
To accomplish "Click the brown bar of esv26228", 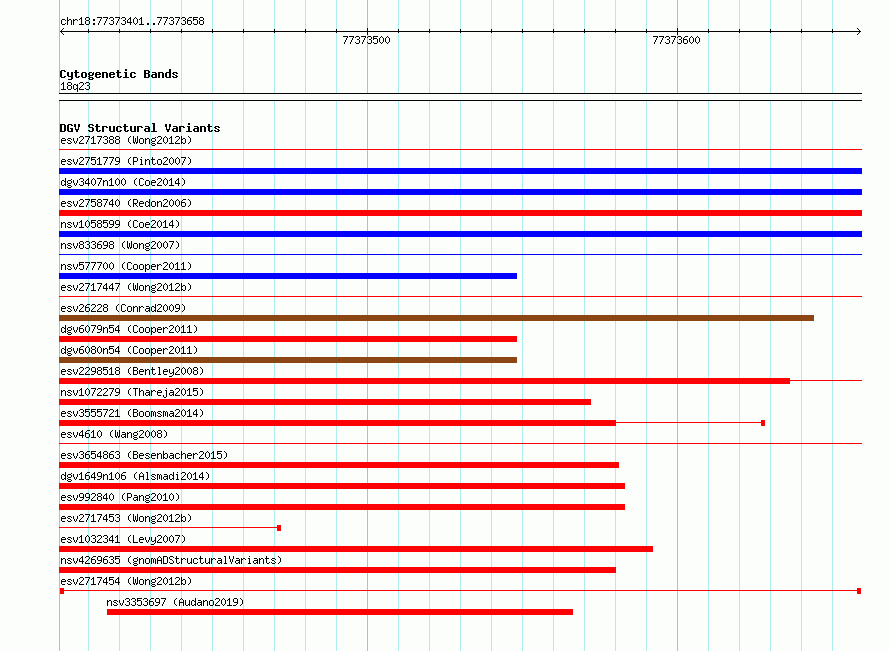I will [436, 318].
